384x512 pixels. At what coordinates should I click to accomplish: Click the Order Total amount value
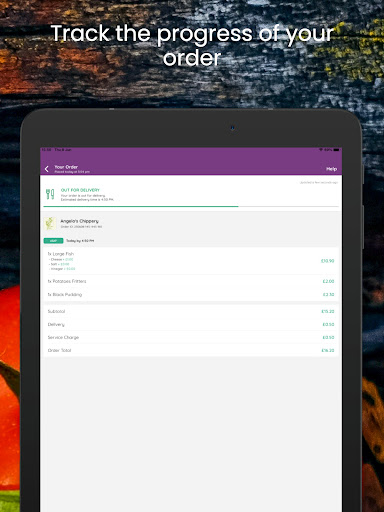click(328, 350)
